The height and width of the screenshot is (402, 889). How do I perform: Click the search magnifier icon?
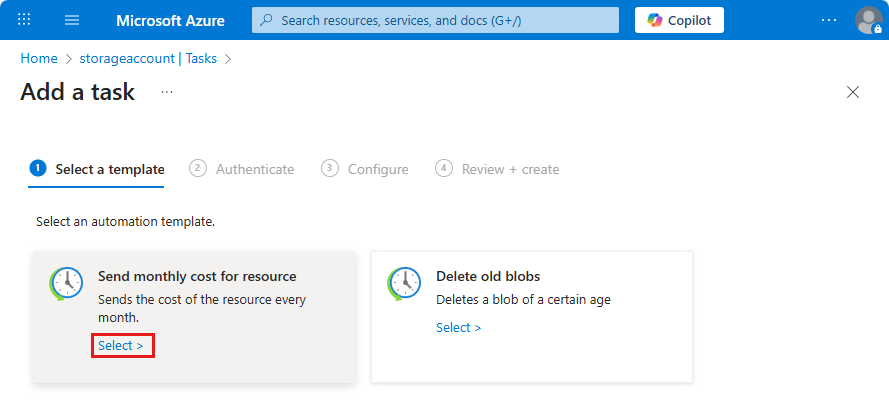pyautogui.click(x=266, y=20)
